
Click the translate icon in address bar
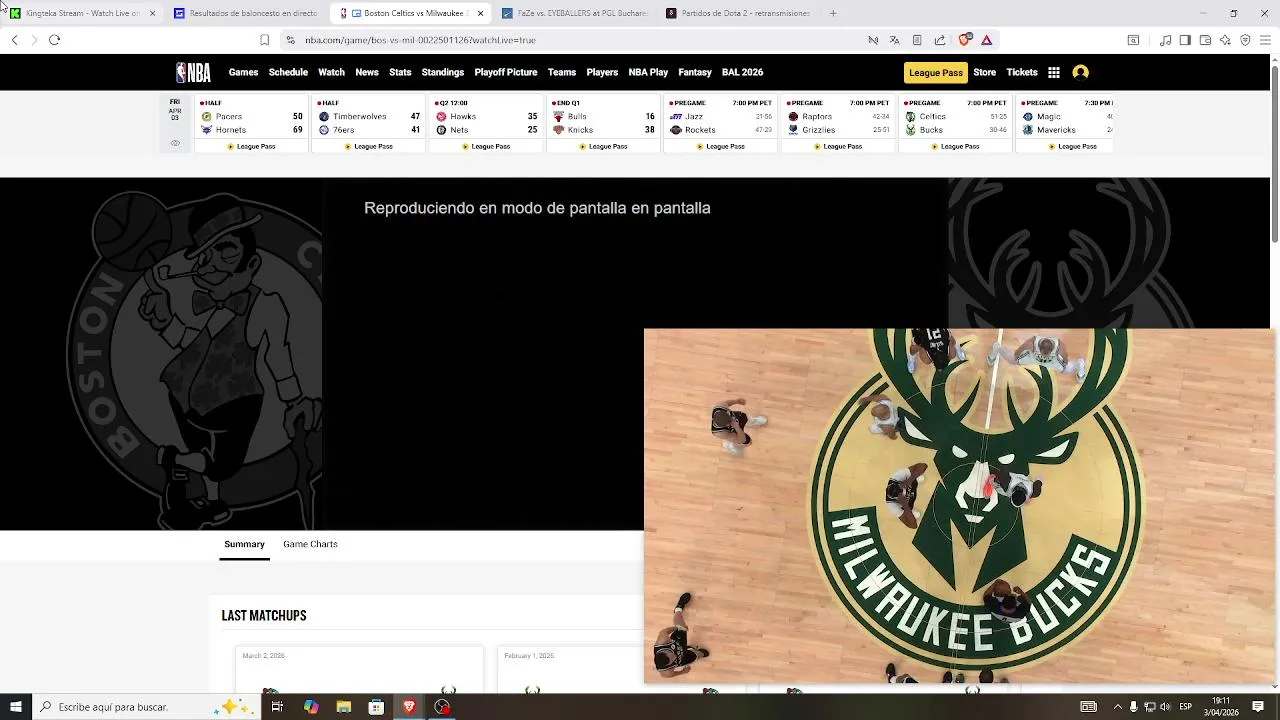(x=894, y=40)
